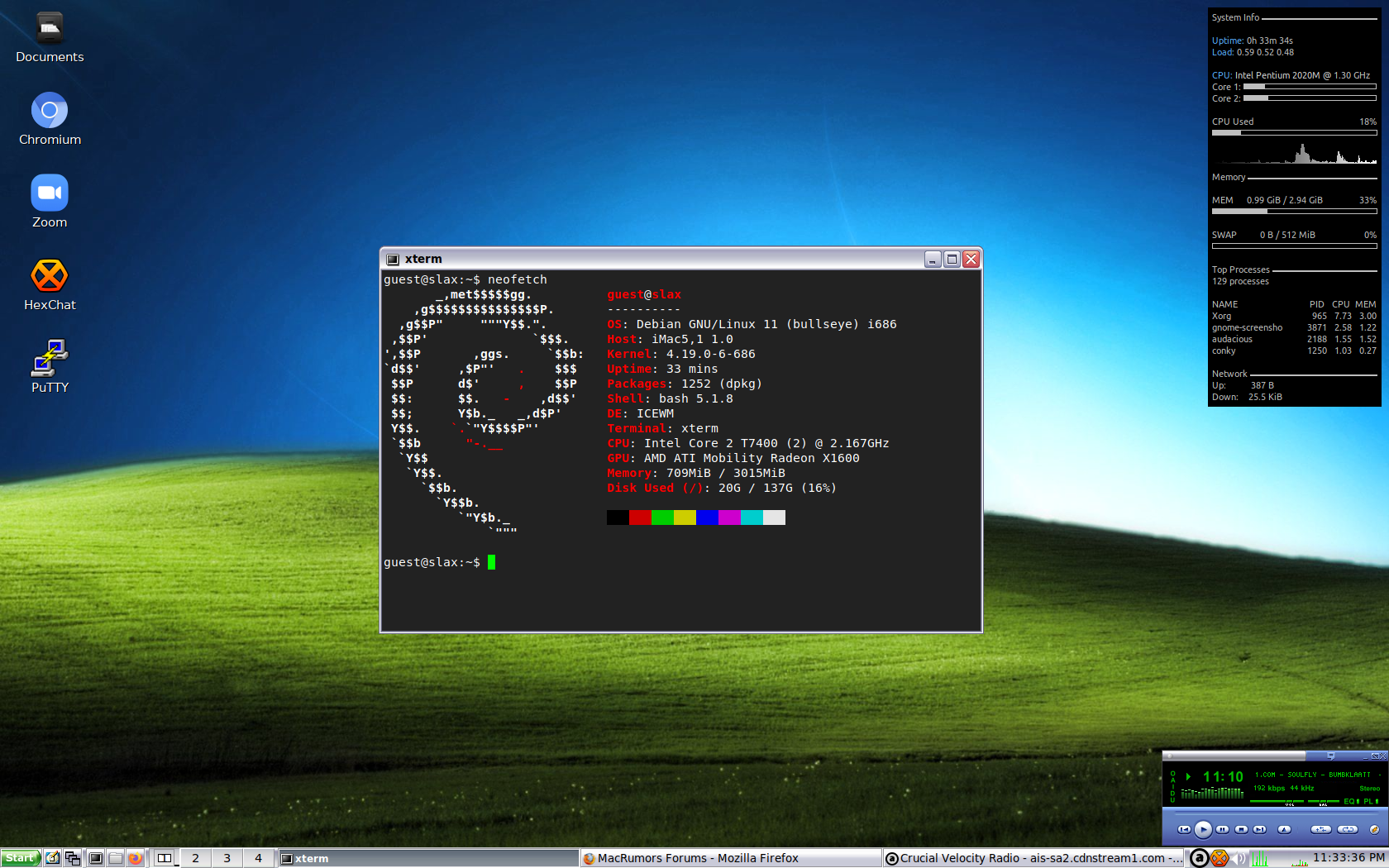Close the xterm window

(971, 260)
